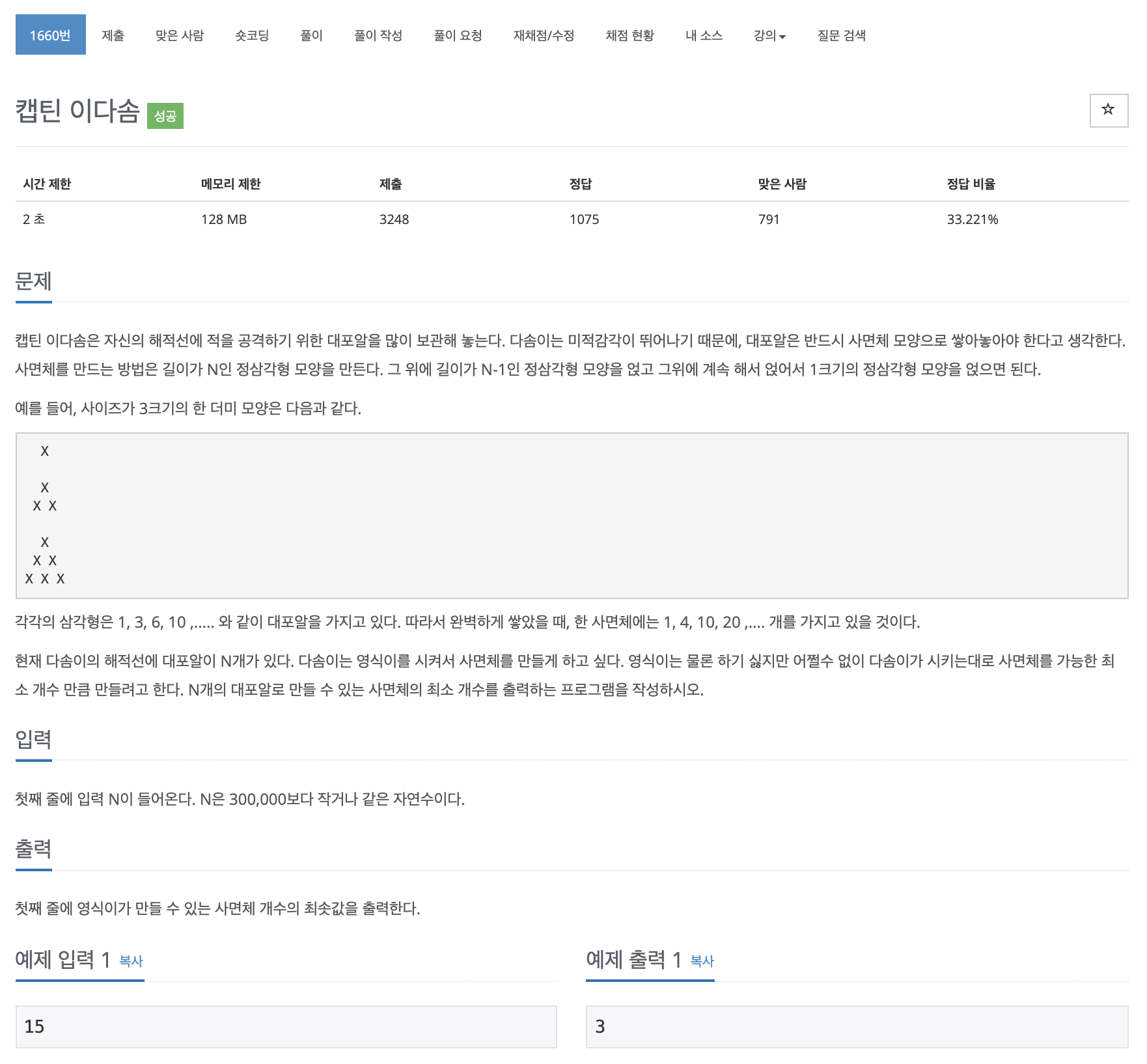Click the memory limit value 128 MB
The image size is (1147, 1064).
pyautogui.click(x=224, y=219)
